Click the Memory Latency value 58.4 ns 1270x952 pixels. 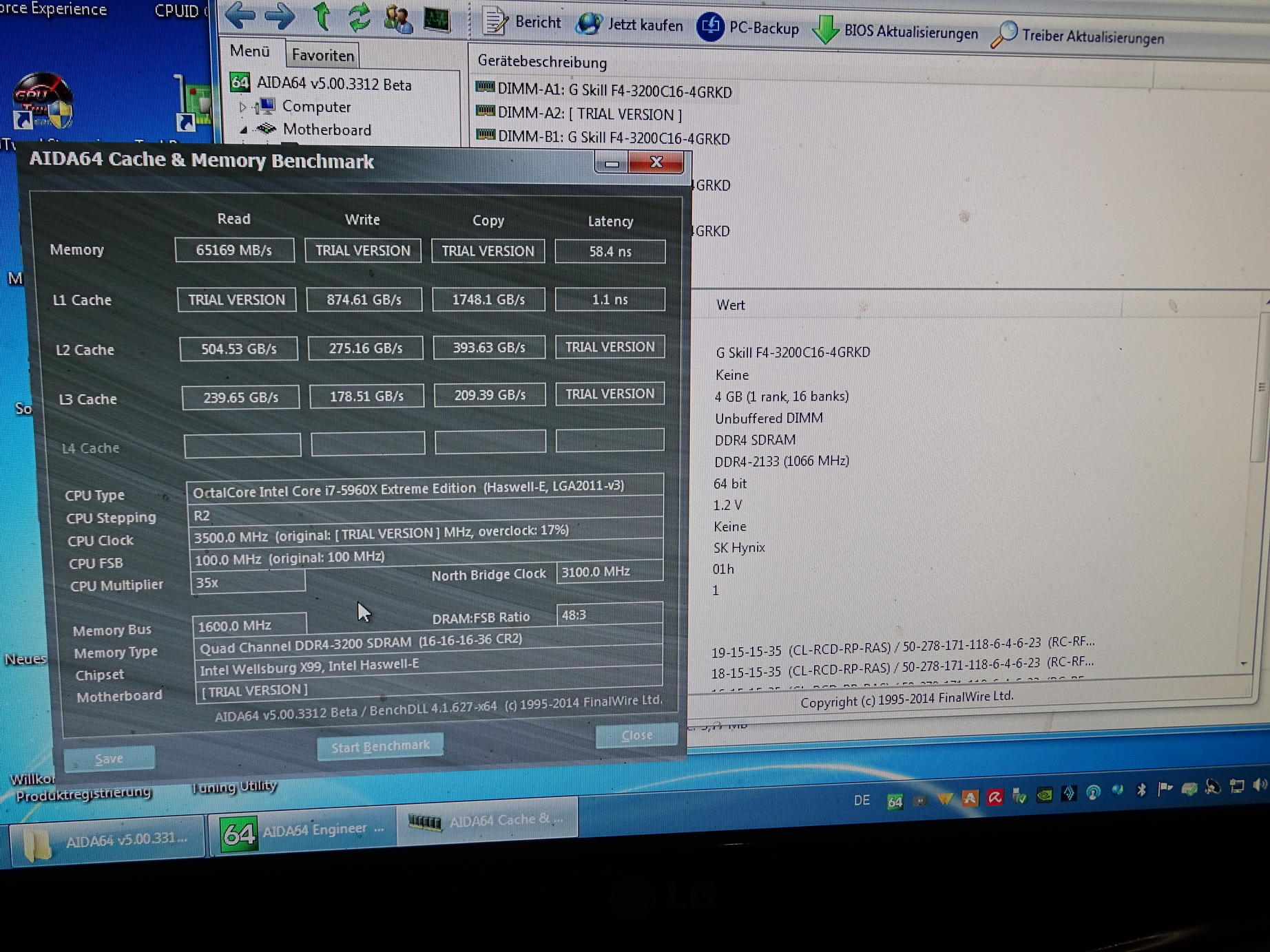[610, 251]
